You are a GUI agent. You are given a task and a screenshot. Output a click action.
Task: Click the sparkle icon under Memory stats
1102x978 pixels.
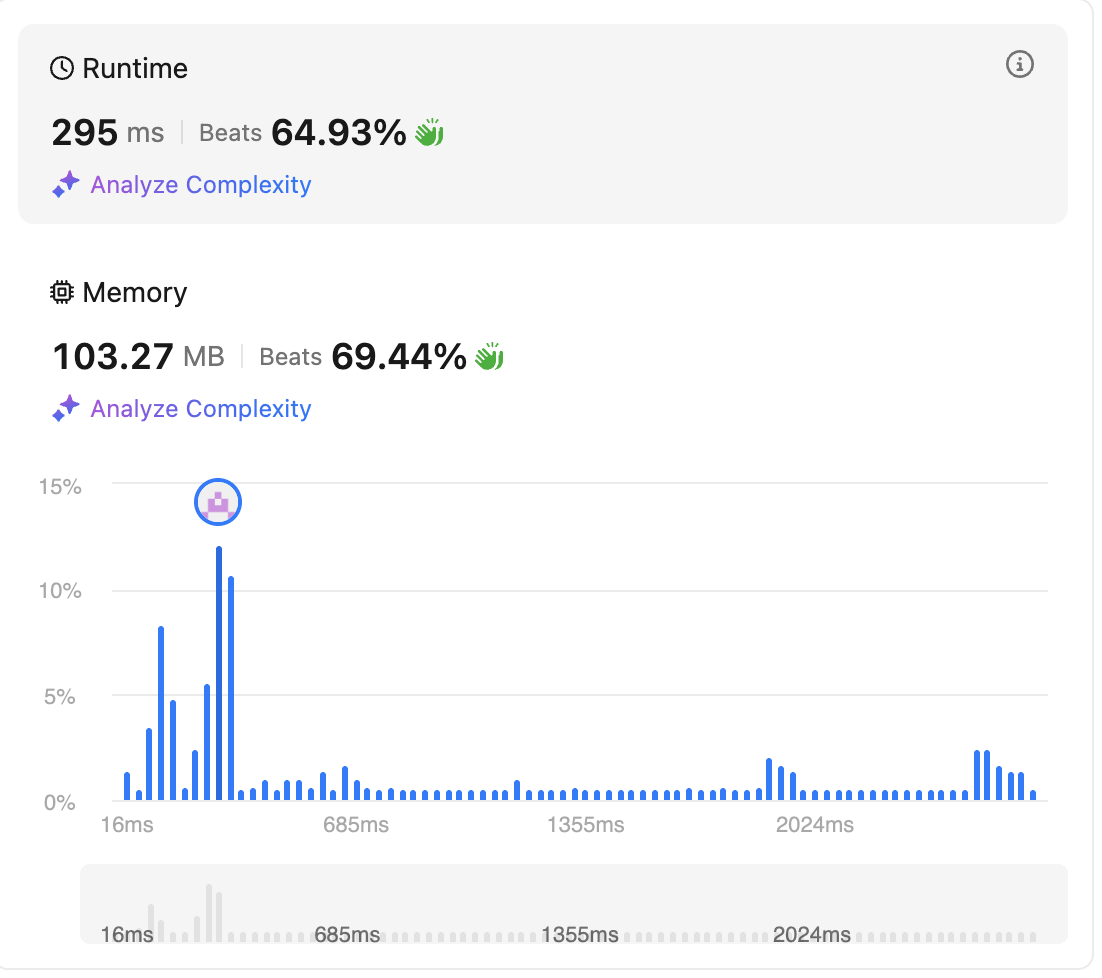coord(66,409)
